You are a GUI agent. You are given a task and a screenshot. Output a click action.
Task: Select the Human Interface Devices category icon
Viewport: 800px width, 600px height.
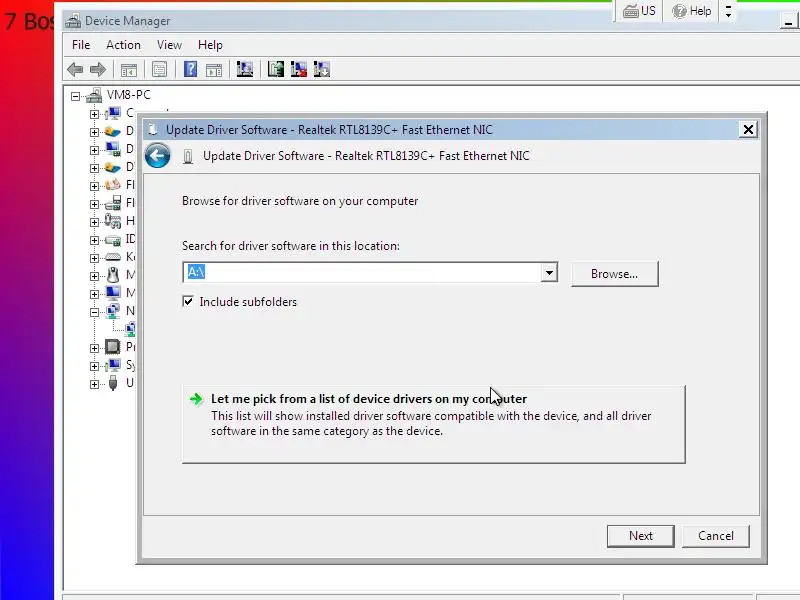[x=113, y=221]
